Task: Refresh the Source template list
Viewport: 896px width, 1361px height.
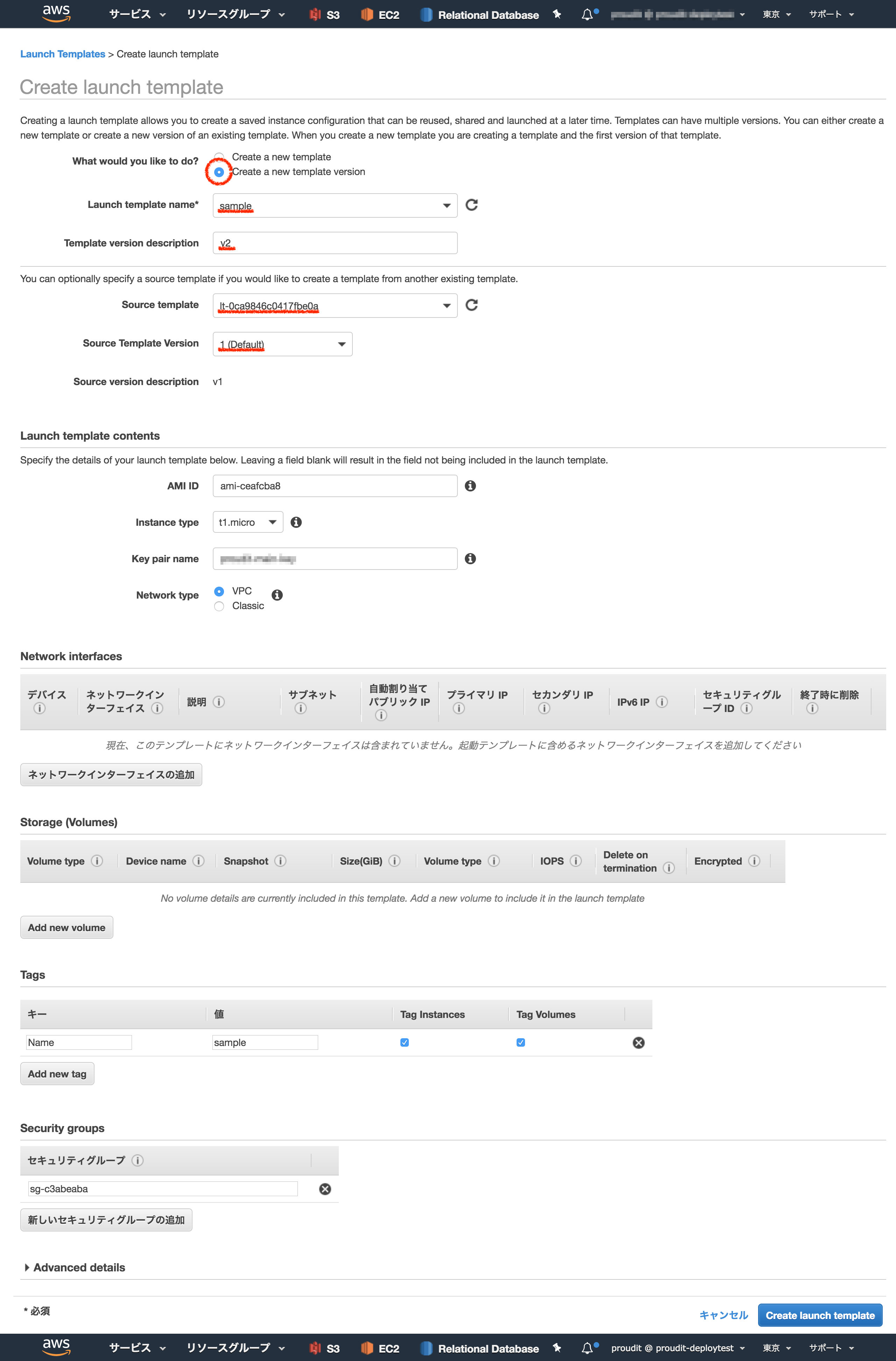Action: tap(471, 305)
